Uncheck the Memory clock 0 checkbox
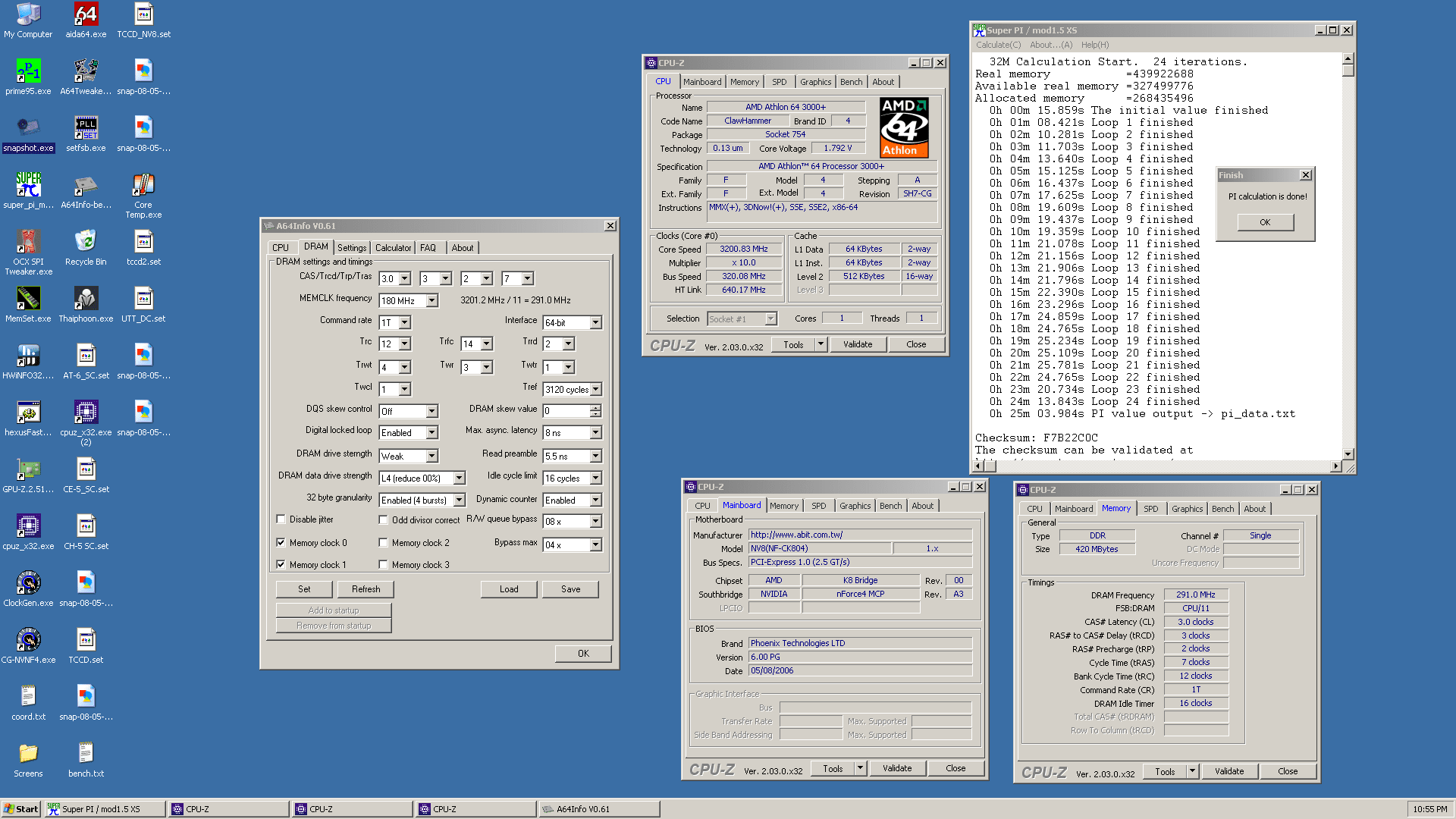 pos(281,543)
